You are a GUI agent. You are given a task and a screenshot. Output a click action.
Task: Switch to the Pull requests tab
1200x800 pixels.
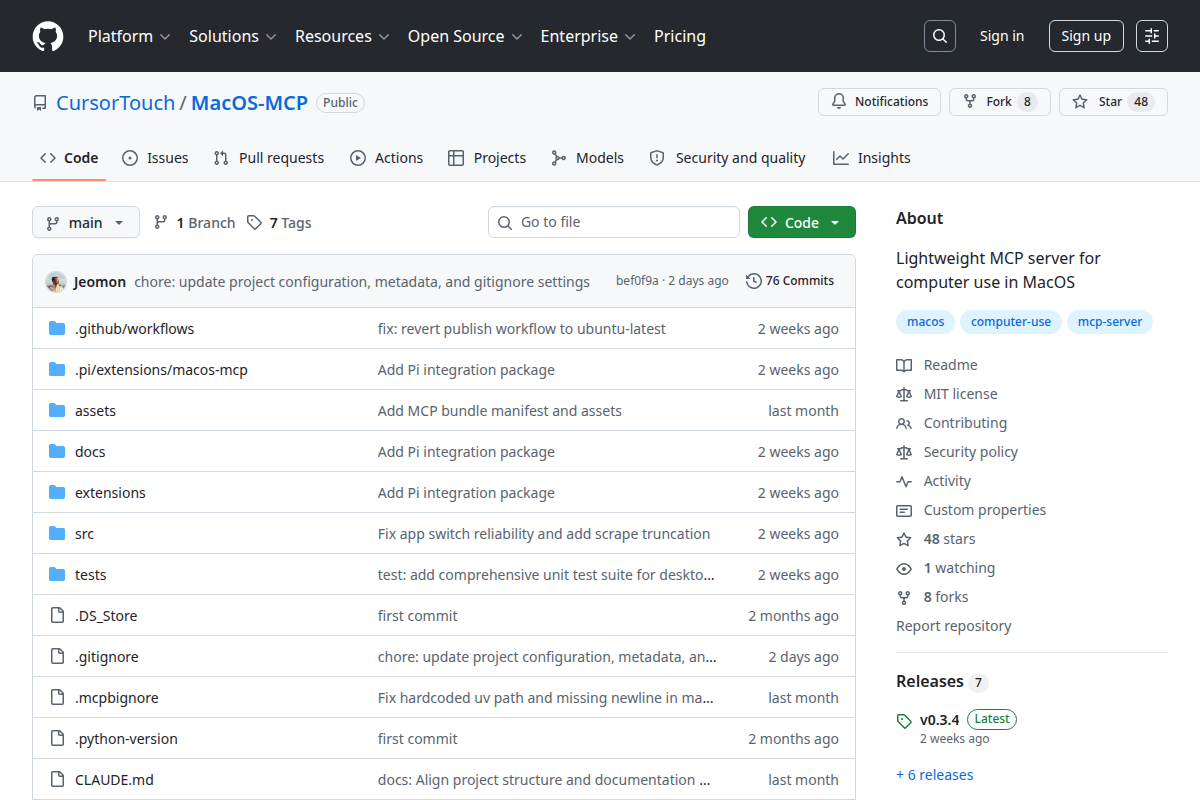tap(269, 158)
